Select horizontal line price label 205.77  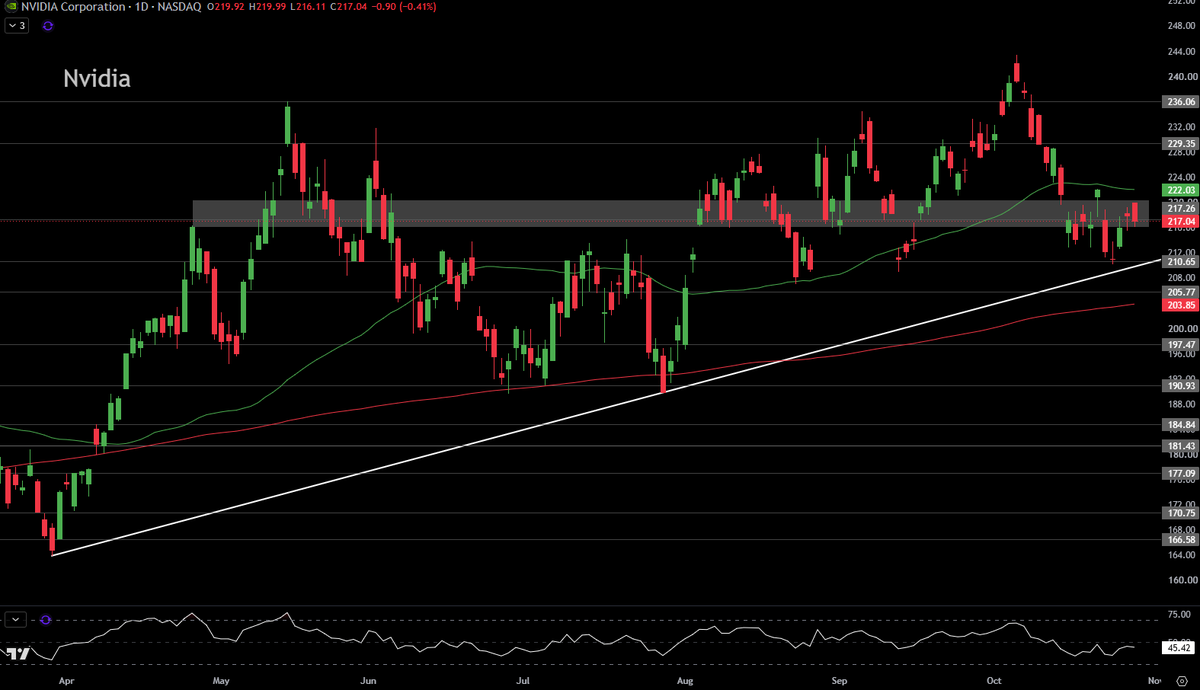1181,292
